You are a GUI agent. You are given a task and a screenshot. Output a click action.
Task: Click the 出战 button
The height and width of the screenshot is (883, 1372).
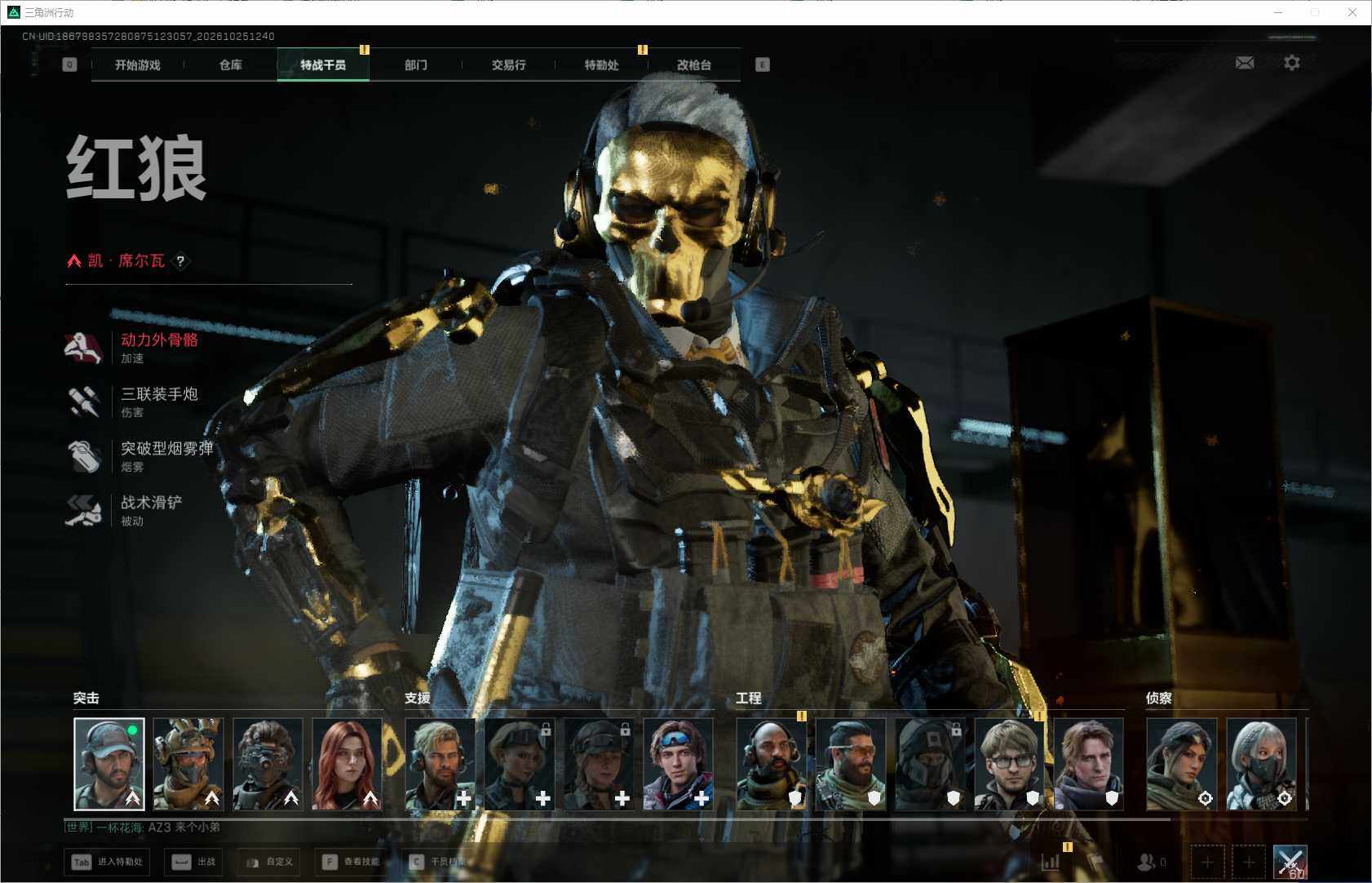195,862
